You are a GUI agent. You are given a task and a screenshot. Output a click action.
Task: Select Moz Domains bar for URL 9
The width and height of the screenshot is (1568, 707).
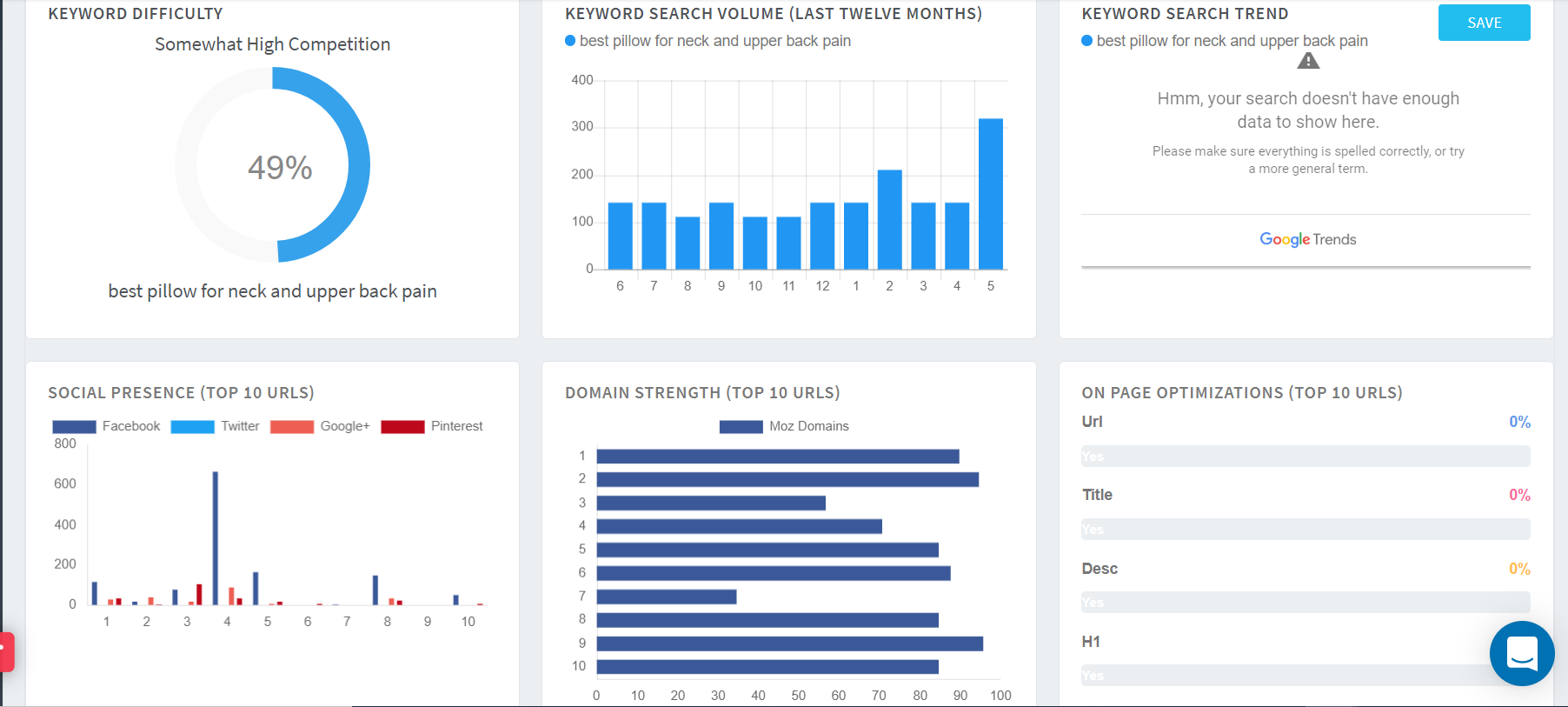(x=790, y=644)
